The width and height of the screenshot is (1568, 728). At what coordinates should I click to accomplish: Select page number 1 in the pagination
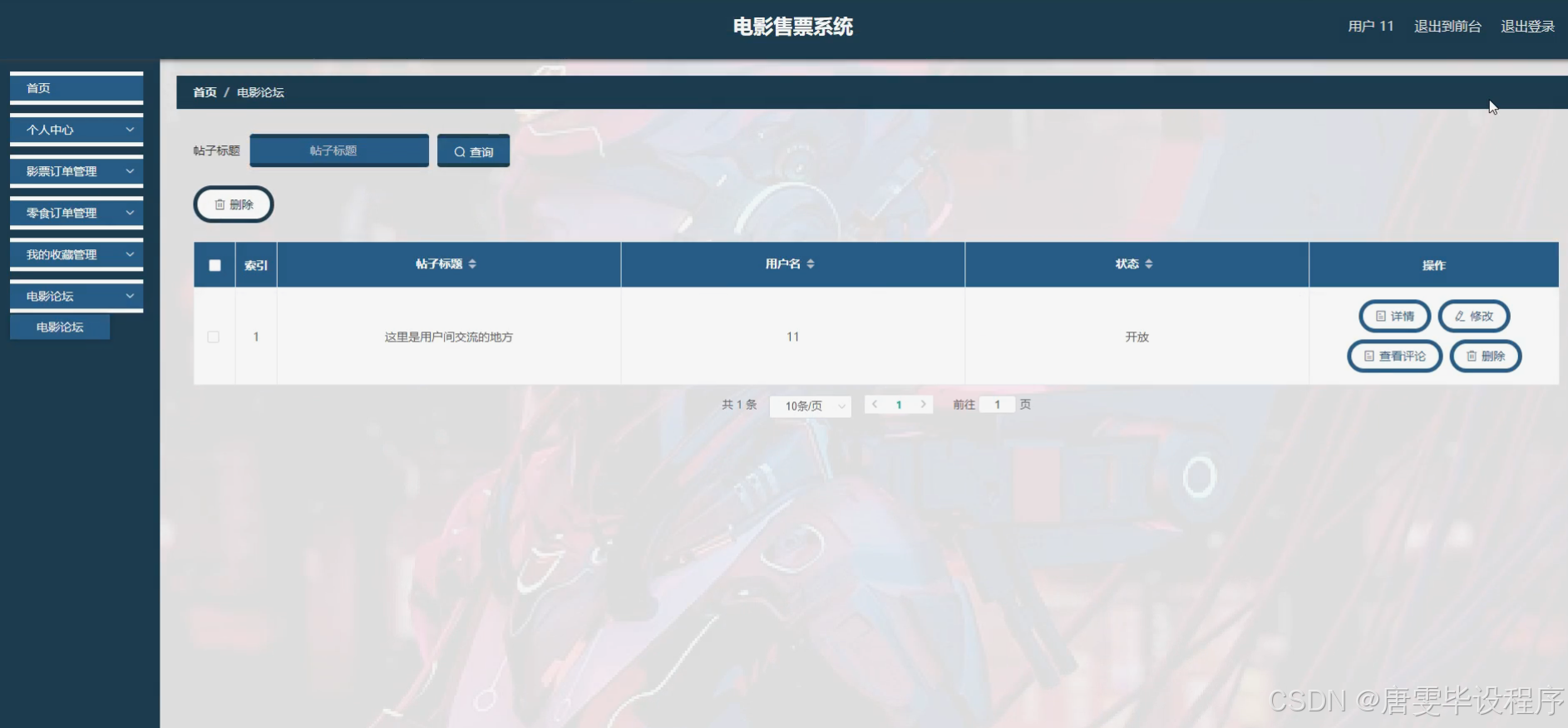tap(899, 405)
